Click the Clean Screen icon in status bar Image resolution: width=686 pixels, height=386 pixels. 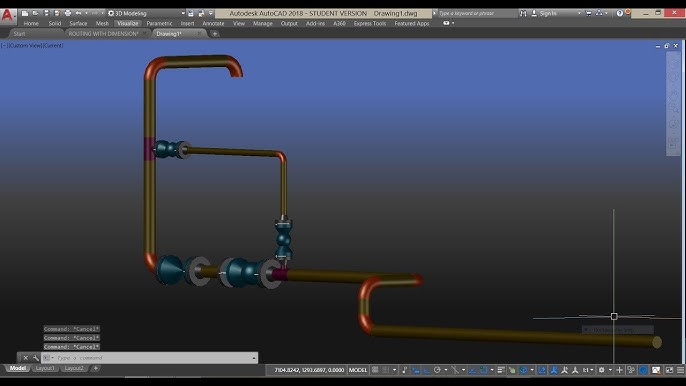coord(669,370)
